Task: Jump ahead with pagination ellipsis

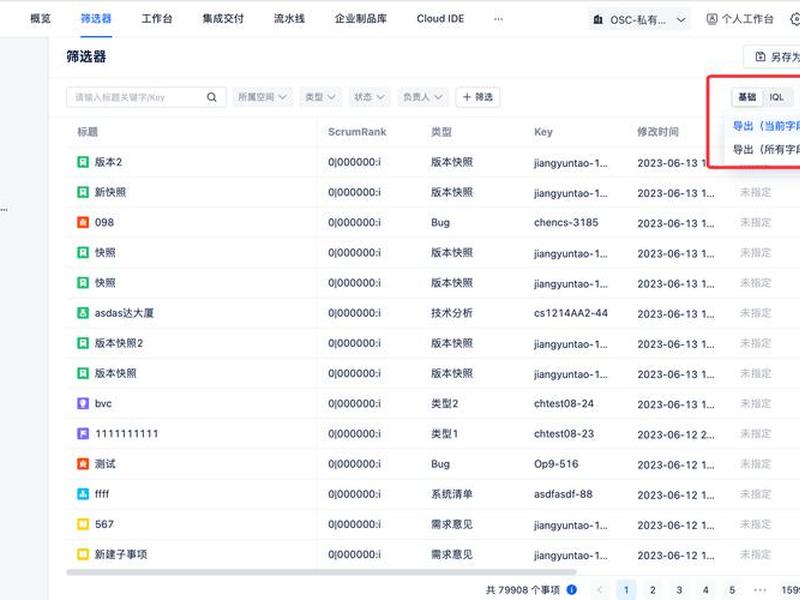Action: (x=760, y=590)
